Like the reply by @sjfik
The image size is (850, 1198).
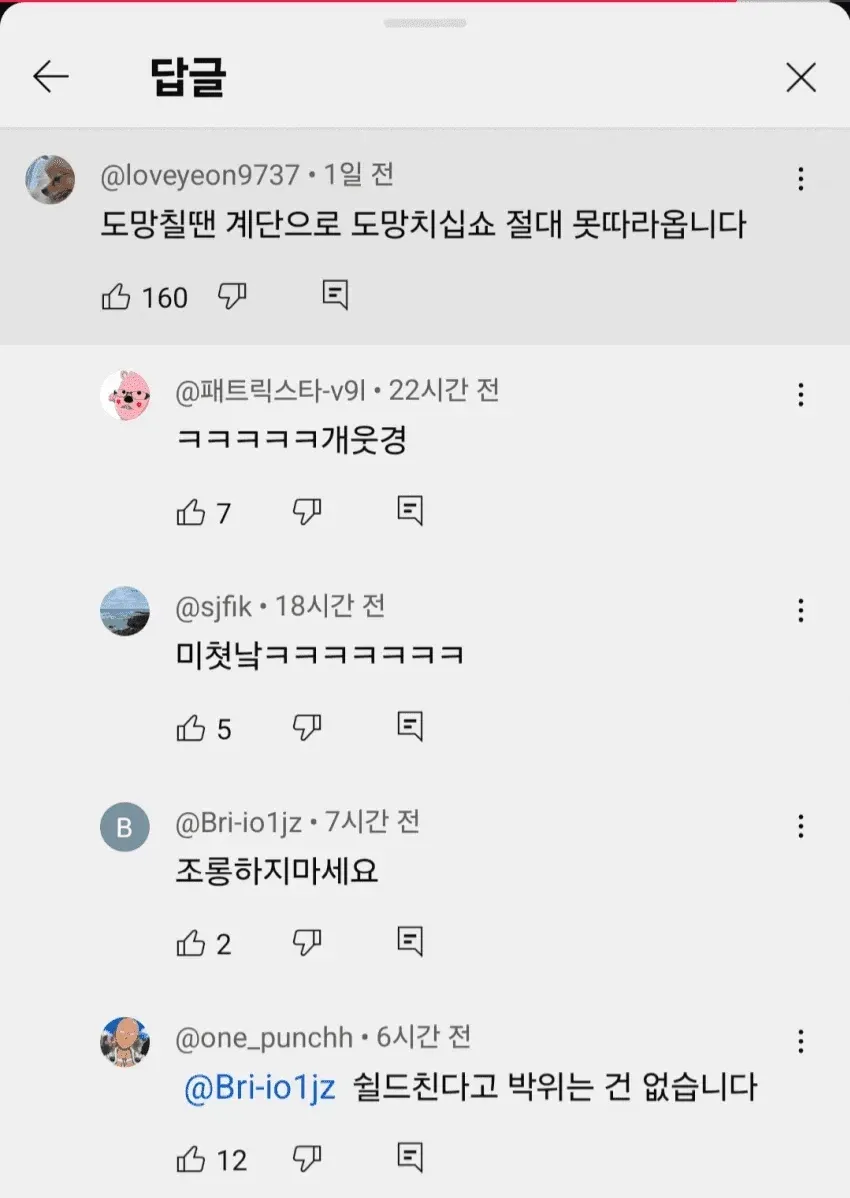[191, 728]
